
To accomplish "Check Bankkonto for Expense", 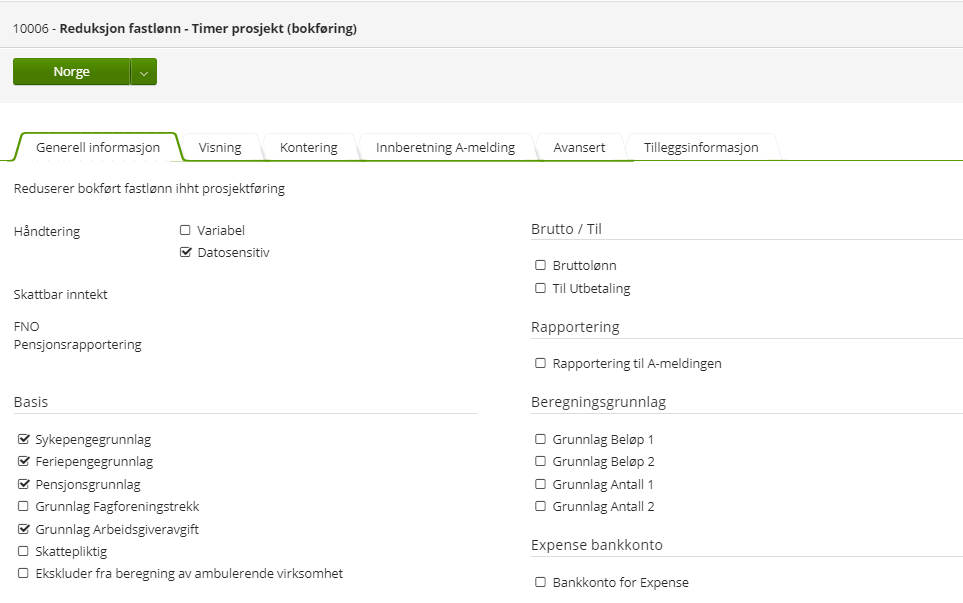I will [541, 582].
